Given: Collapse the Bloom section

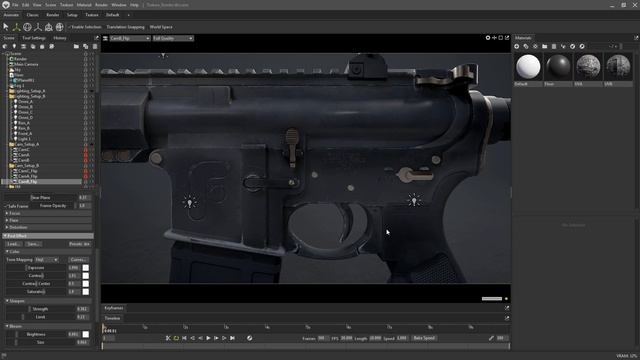Looking at the screenshot, I should point(48,326).
